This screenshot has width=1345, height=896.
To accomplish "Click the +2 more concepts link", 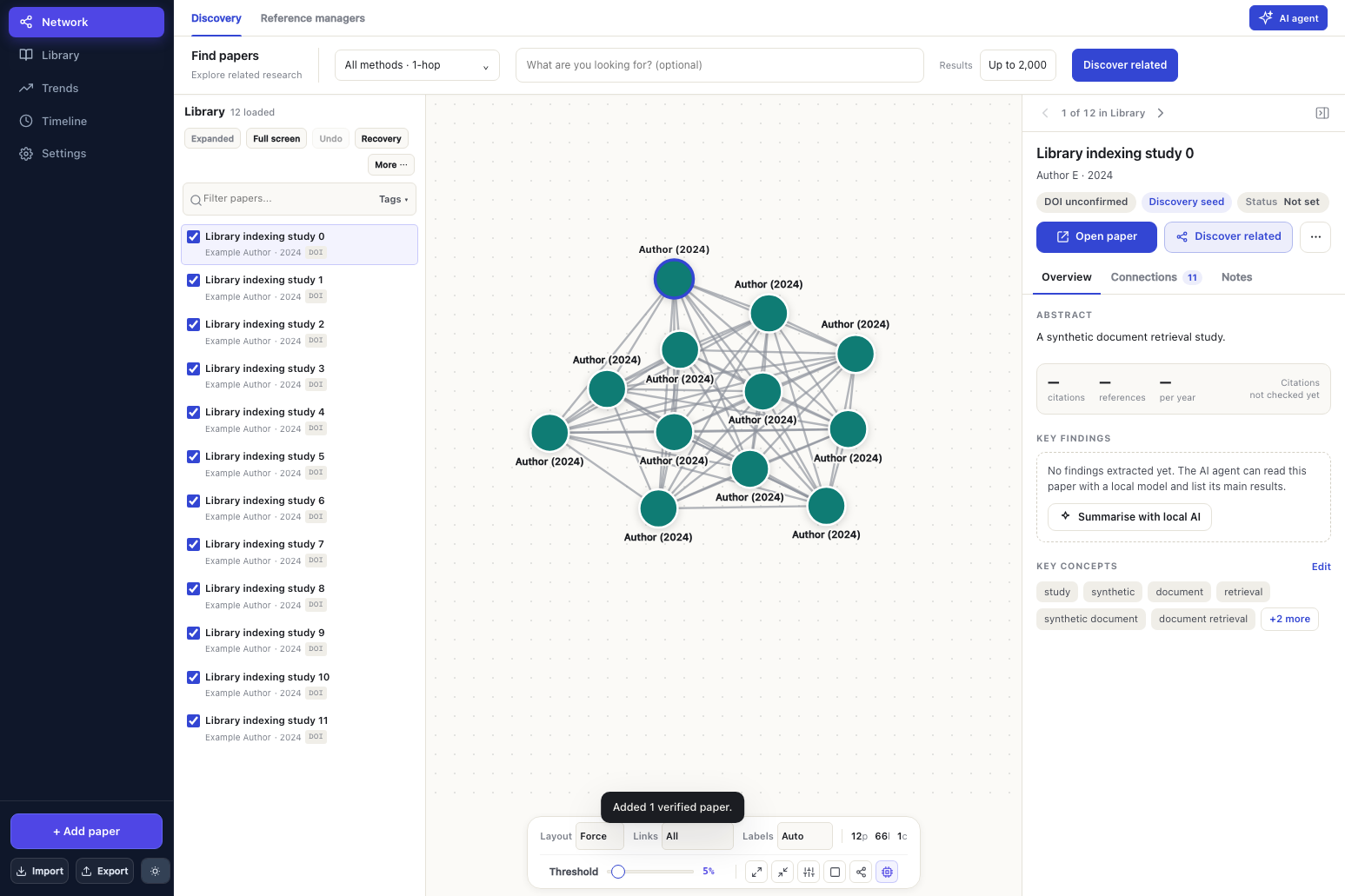I will point(1289,619).
